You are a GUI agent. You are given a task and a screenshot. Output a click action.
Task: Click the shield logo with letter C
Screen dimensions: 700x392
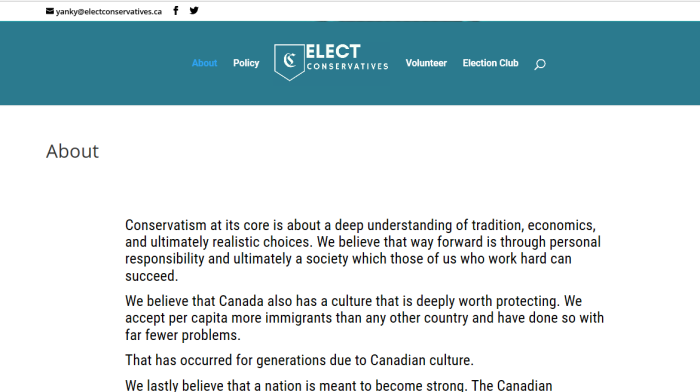click(289, 62)
